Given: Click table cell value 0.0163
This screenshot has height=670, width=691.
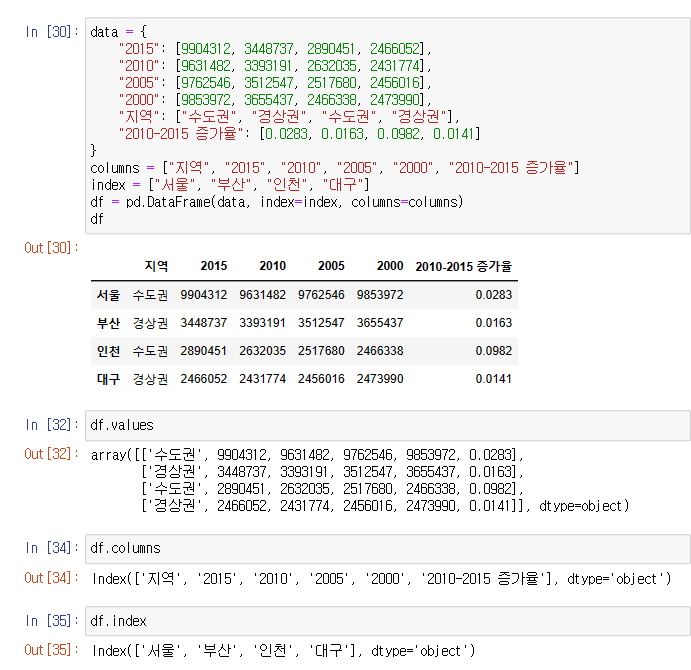Looking at the screenshot, I should coord(494,323).
